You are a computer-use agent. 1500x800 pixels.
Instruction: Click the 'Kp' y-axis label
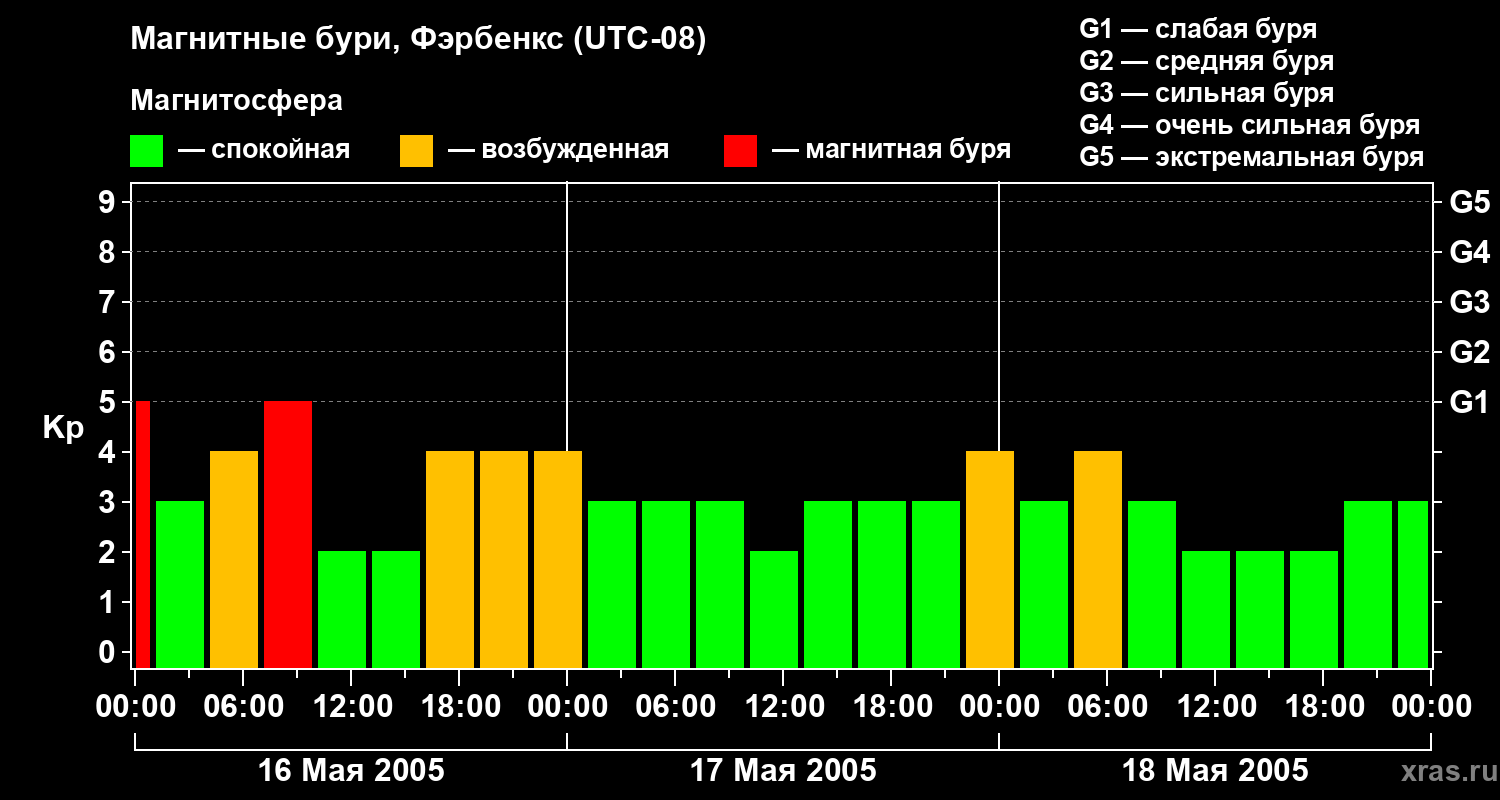click(x=63, y=429)
